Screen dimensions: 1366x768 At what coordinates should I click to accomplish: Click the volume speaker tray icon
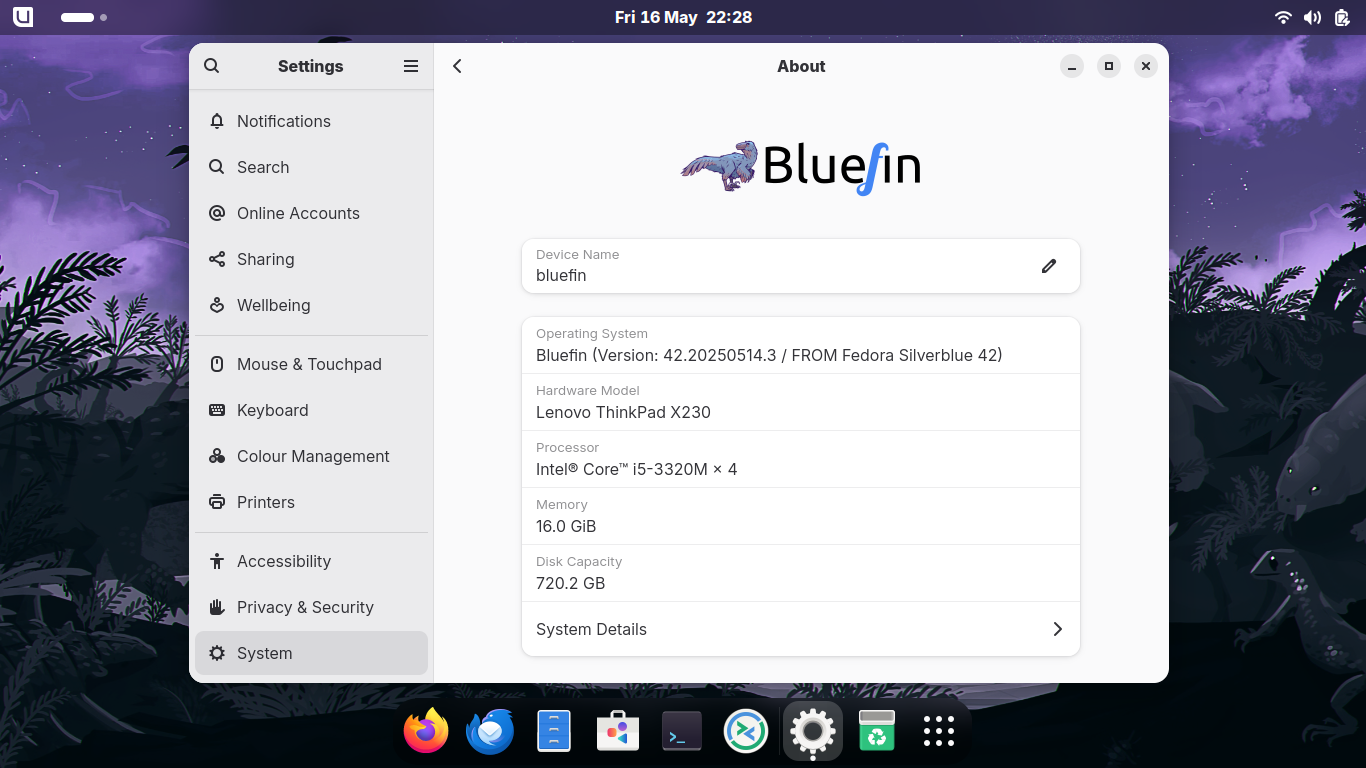[1312, 17]
